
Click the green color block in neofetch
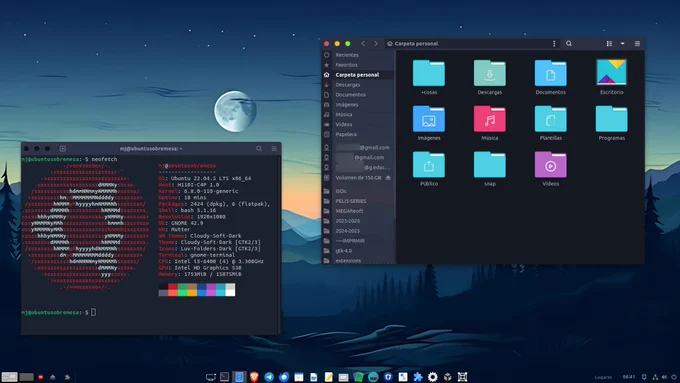[182, 290]
